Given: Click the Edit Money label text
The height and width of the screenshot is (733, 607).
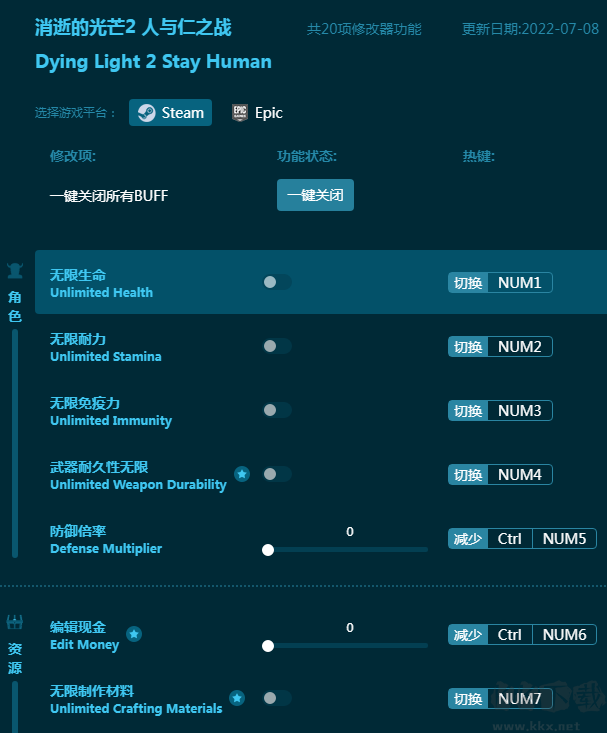Looking at the screenshot, I should [x=85, y=645].
